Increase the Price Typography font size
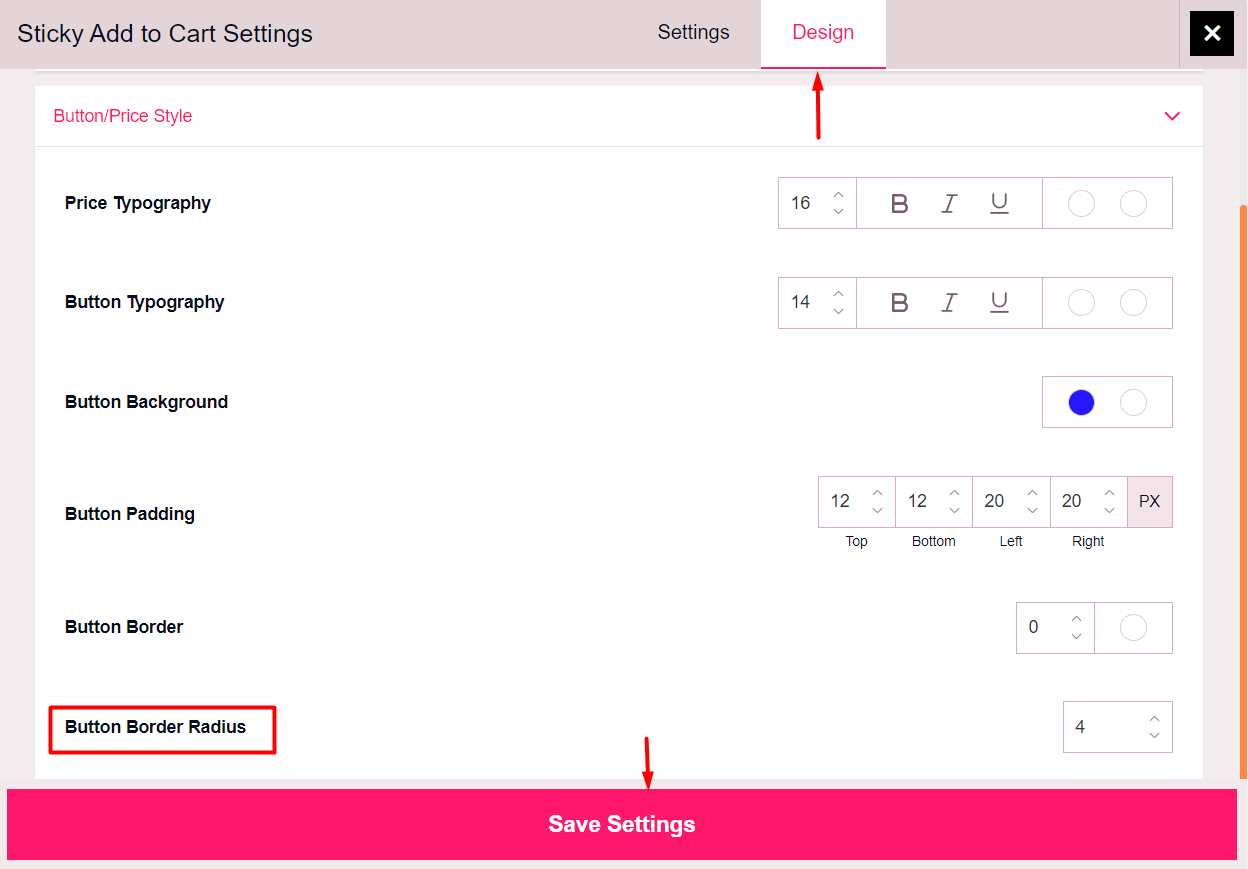 pyautogui.click(x=838, y=195)
